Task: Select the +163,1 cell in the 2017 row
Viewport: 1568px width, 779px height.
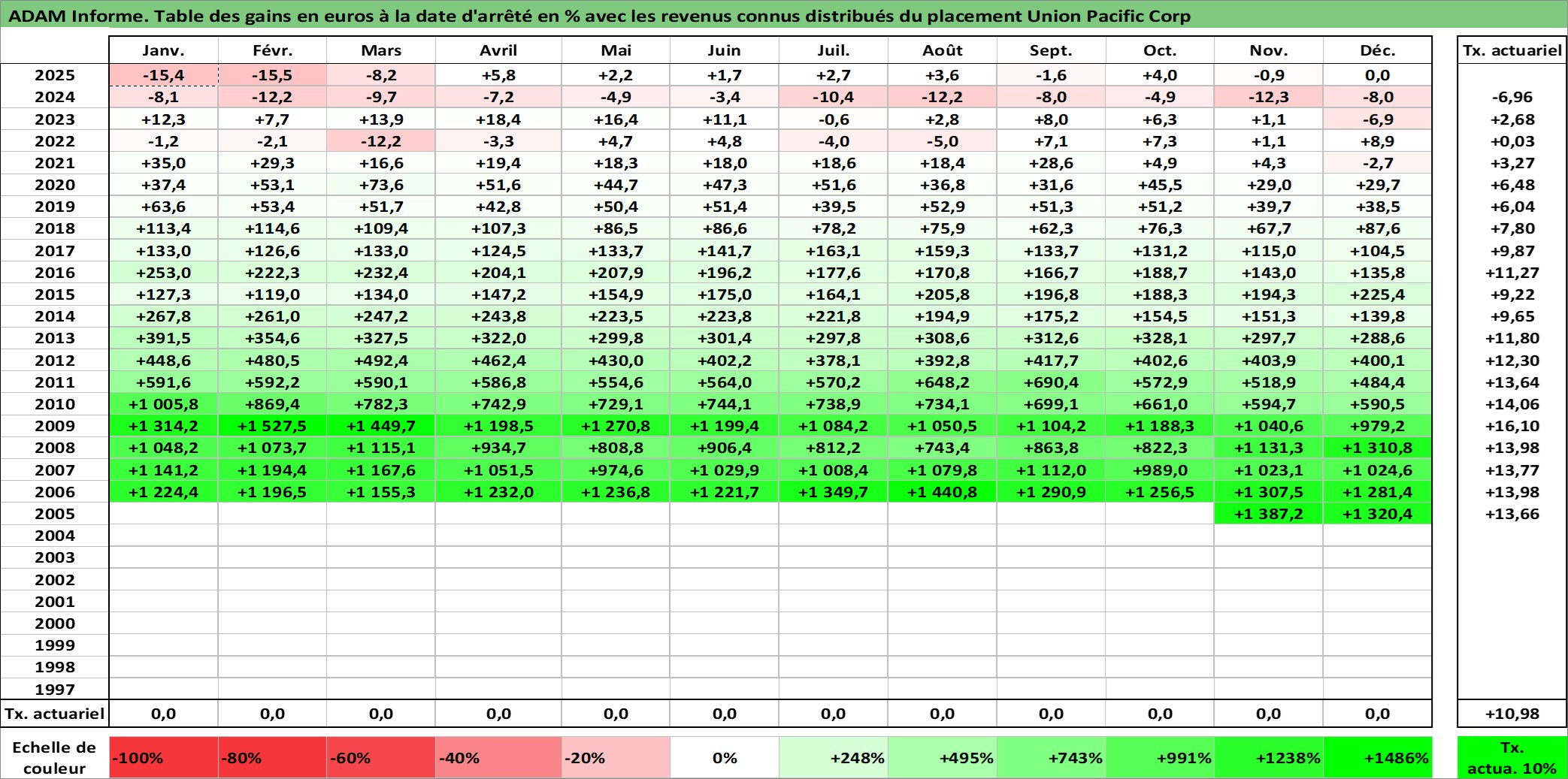Action: pyautogui.click(x=833, y=251)
